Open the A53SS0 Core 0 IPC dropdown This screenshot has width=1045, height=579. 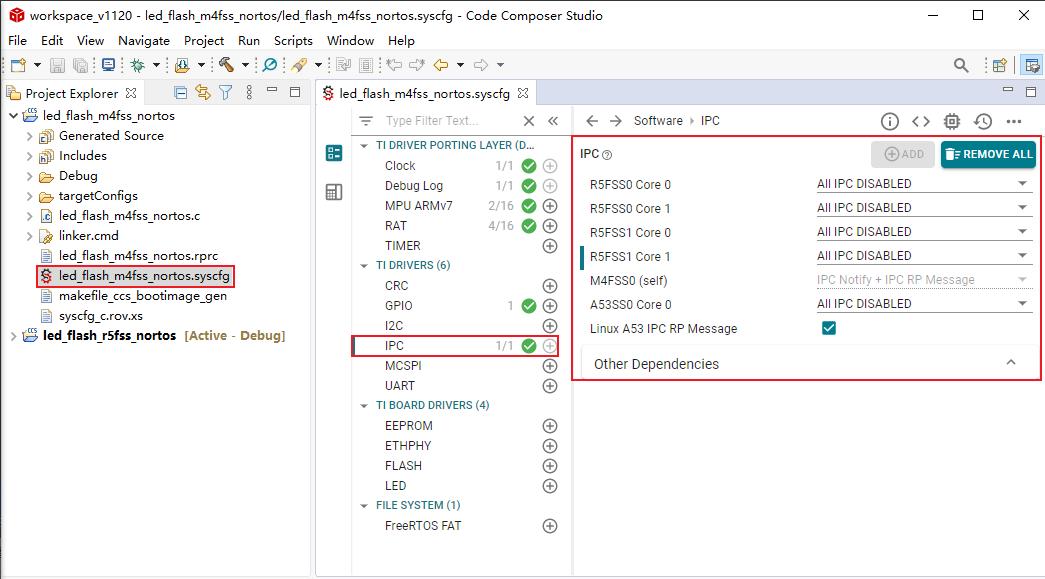point(924,304)
